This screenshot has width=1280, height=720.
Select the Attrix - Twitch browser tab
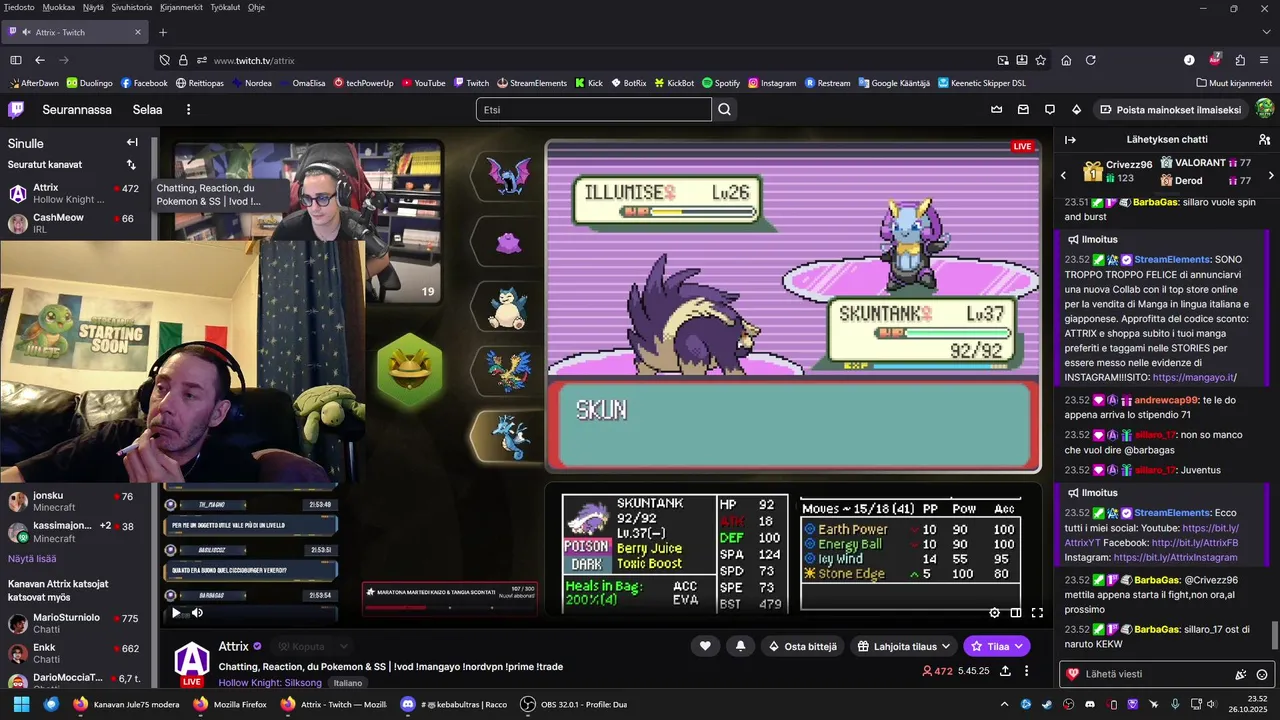(75, 32)
